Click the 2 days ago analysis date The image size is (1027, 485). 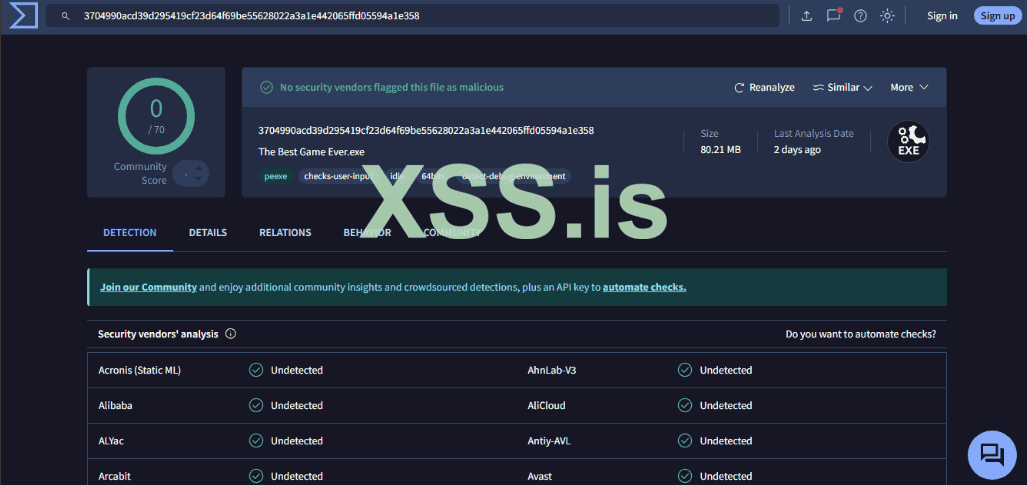tap(797, 149)
